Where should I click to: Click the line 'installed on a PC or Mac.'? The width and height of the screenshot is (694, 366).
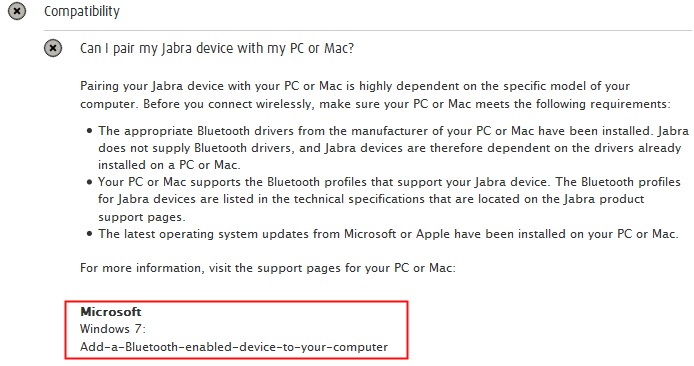pos(169,165)
